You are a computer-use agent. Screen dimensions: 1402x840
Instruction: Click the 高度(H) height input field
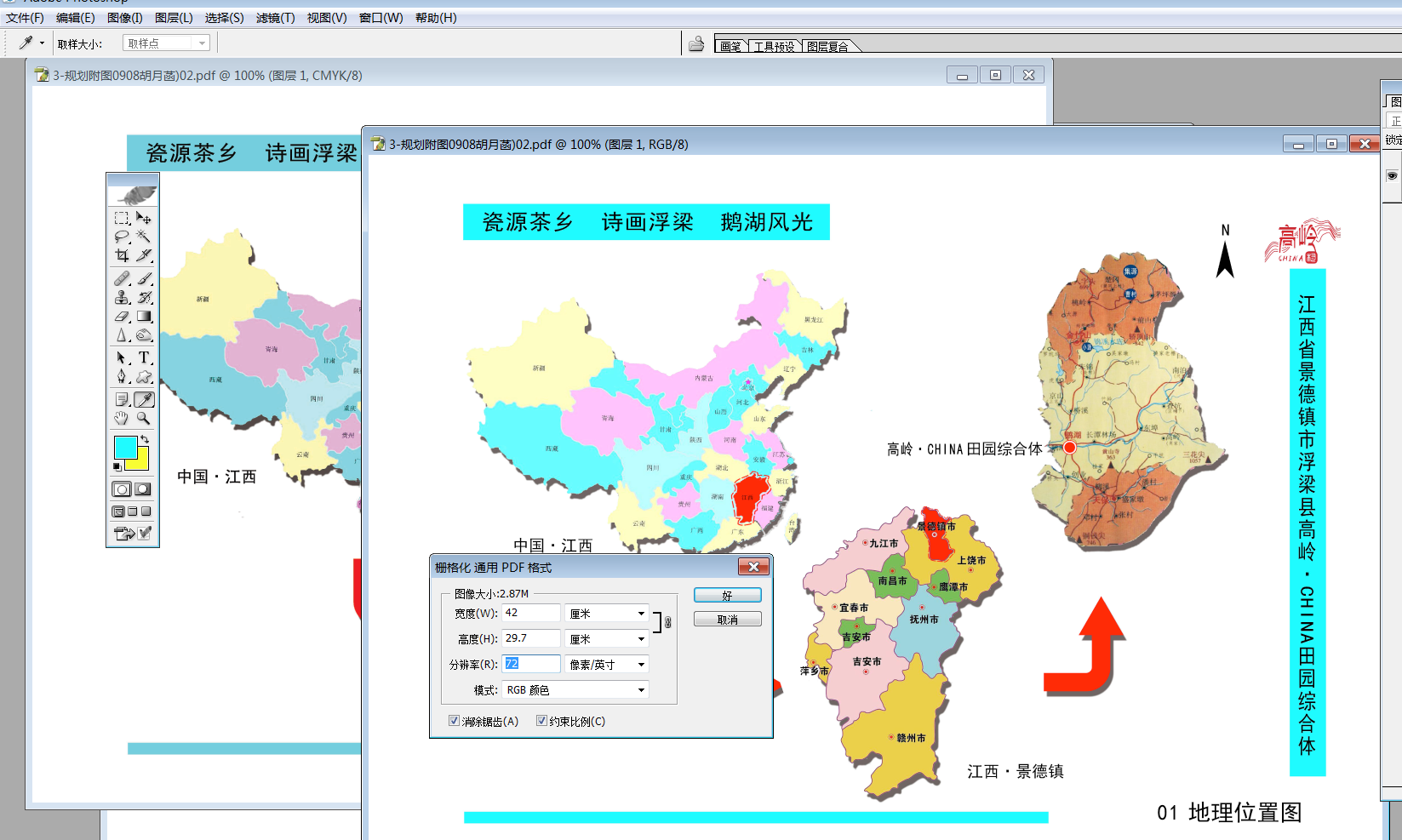coord(531,638)
